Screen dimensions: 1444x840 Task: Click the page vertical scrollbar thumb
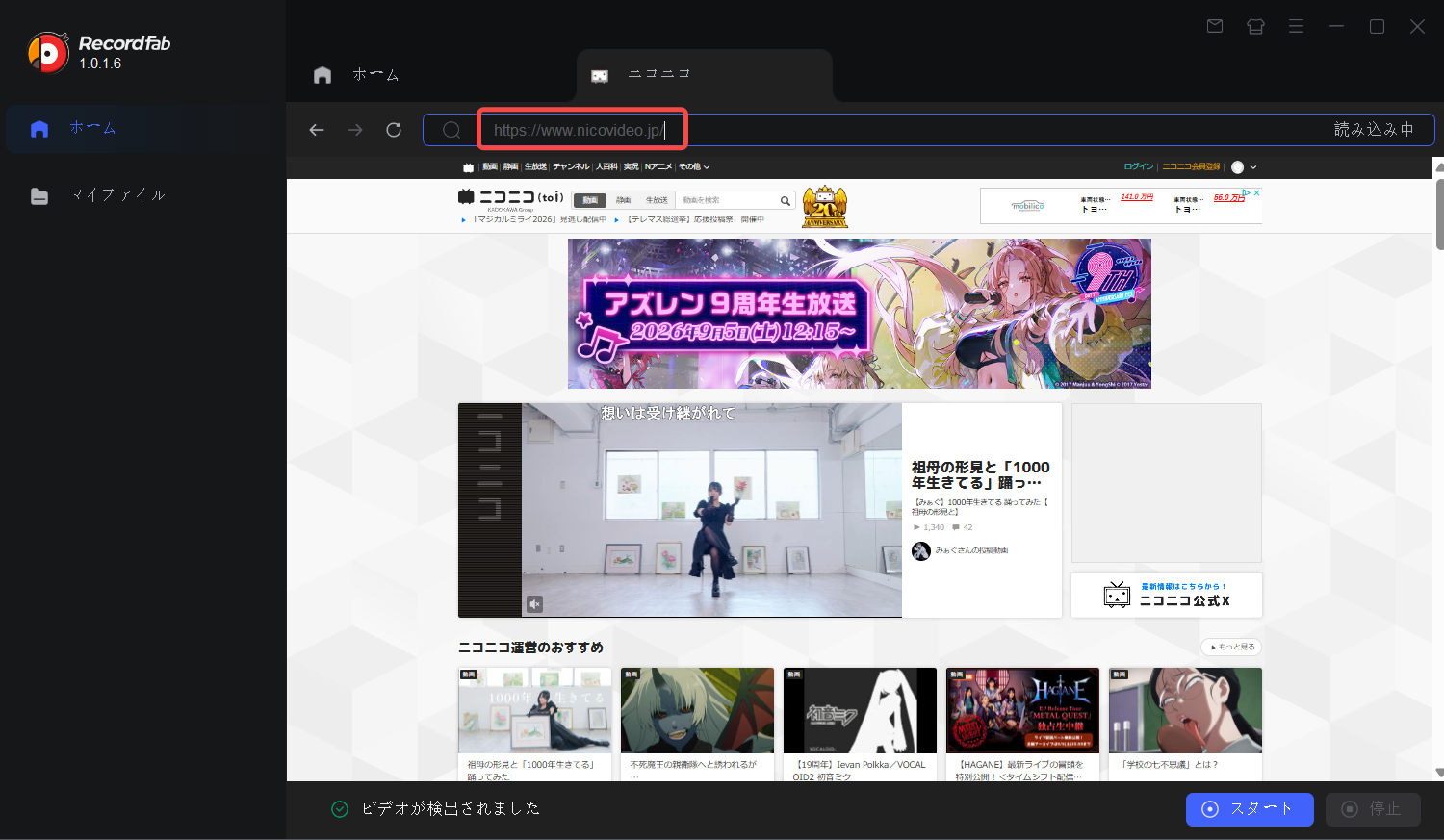coord(1439,213)
